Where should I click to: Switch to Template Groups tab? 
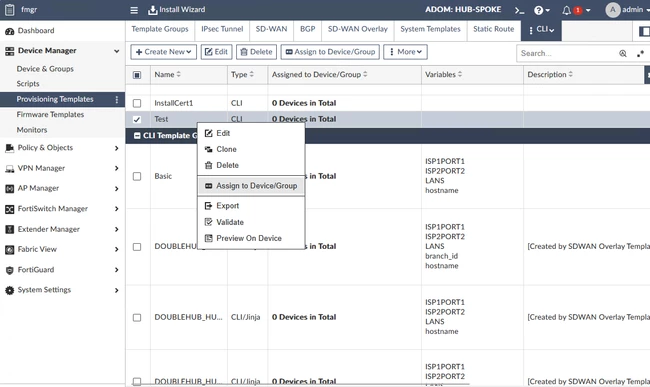click(x=160, y=29)
